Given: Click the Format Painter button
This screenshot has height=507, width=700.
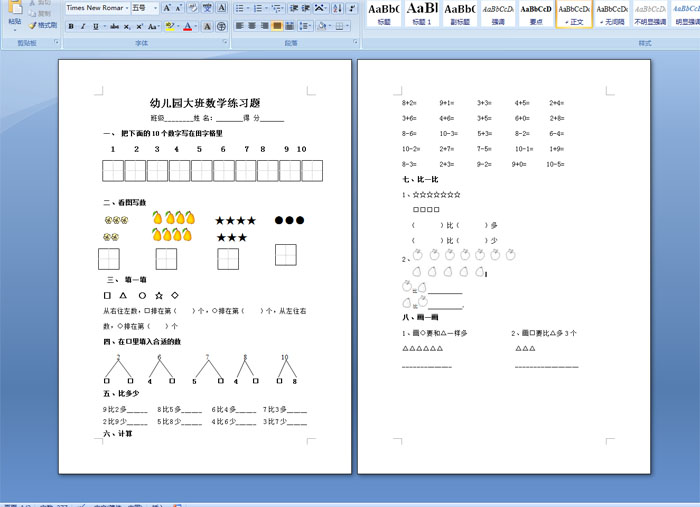Looking at the screenshot, I should pyautogui.click(x=43, y=25).
